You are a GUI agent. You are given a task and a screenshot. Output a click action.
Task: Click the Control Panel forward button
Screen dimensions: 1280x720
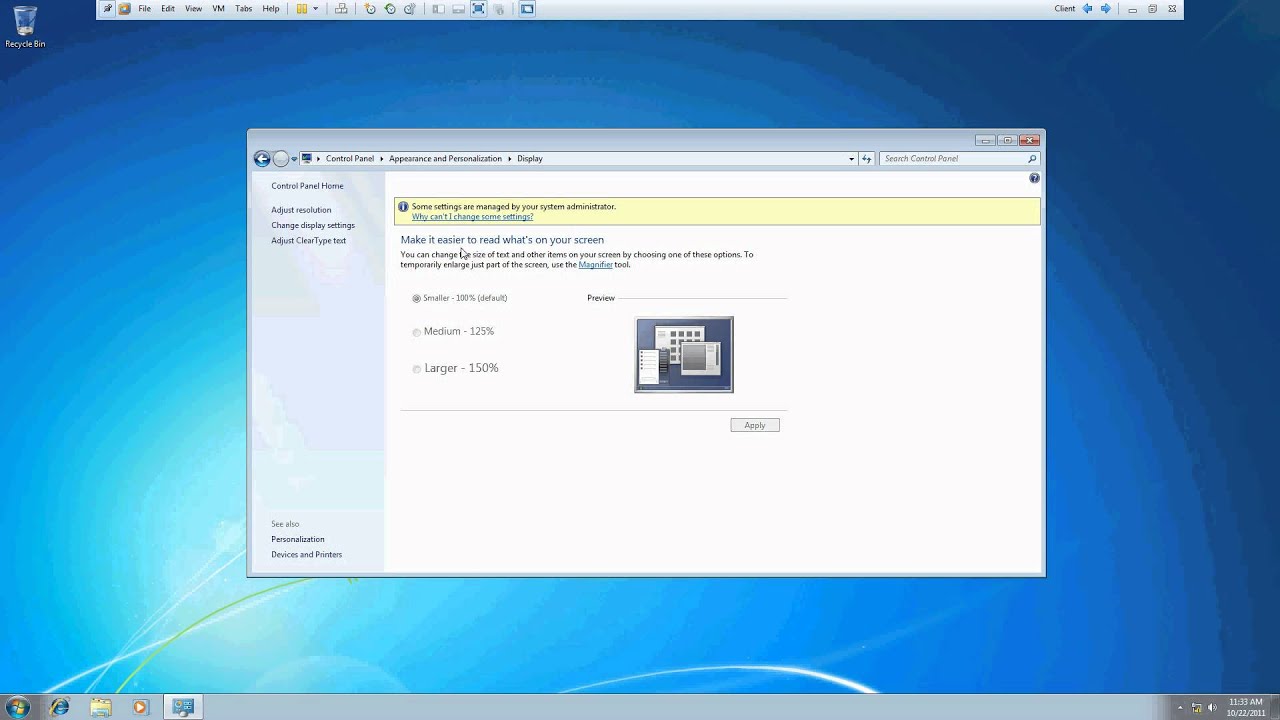[281, 158]
